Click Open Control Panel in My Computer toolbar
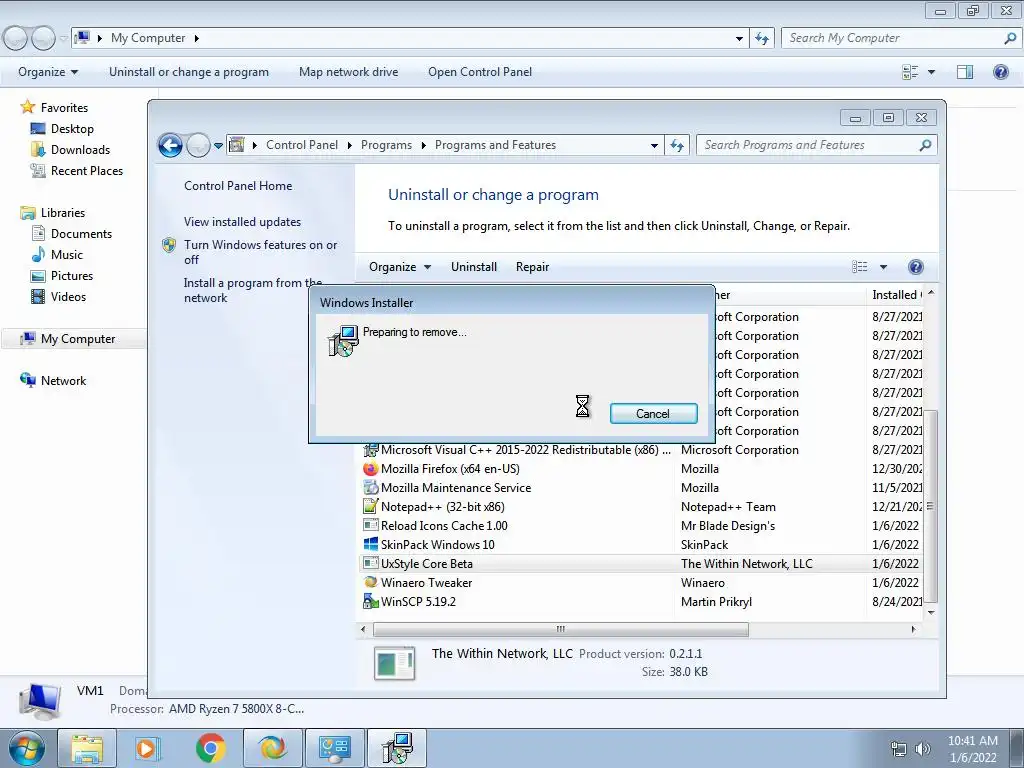 [x=480, y=72]
